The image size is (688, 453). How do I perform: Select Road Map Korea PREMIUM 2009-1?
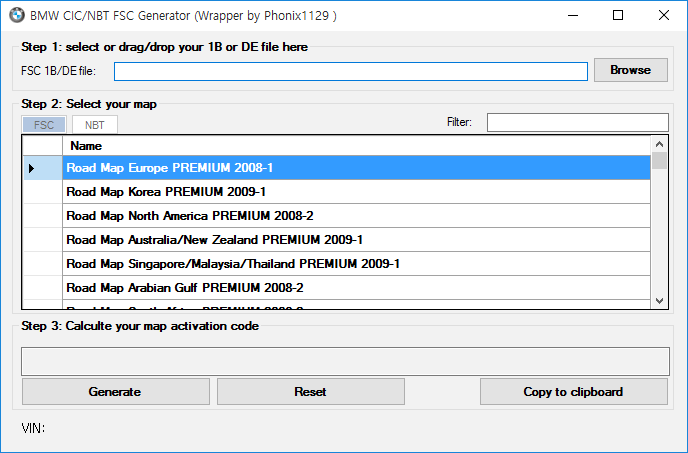click(356, 192)
